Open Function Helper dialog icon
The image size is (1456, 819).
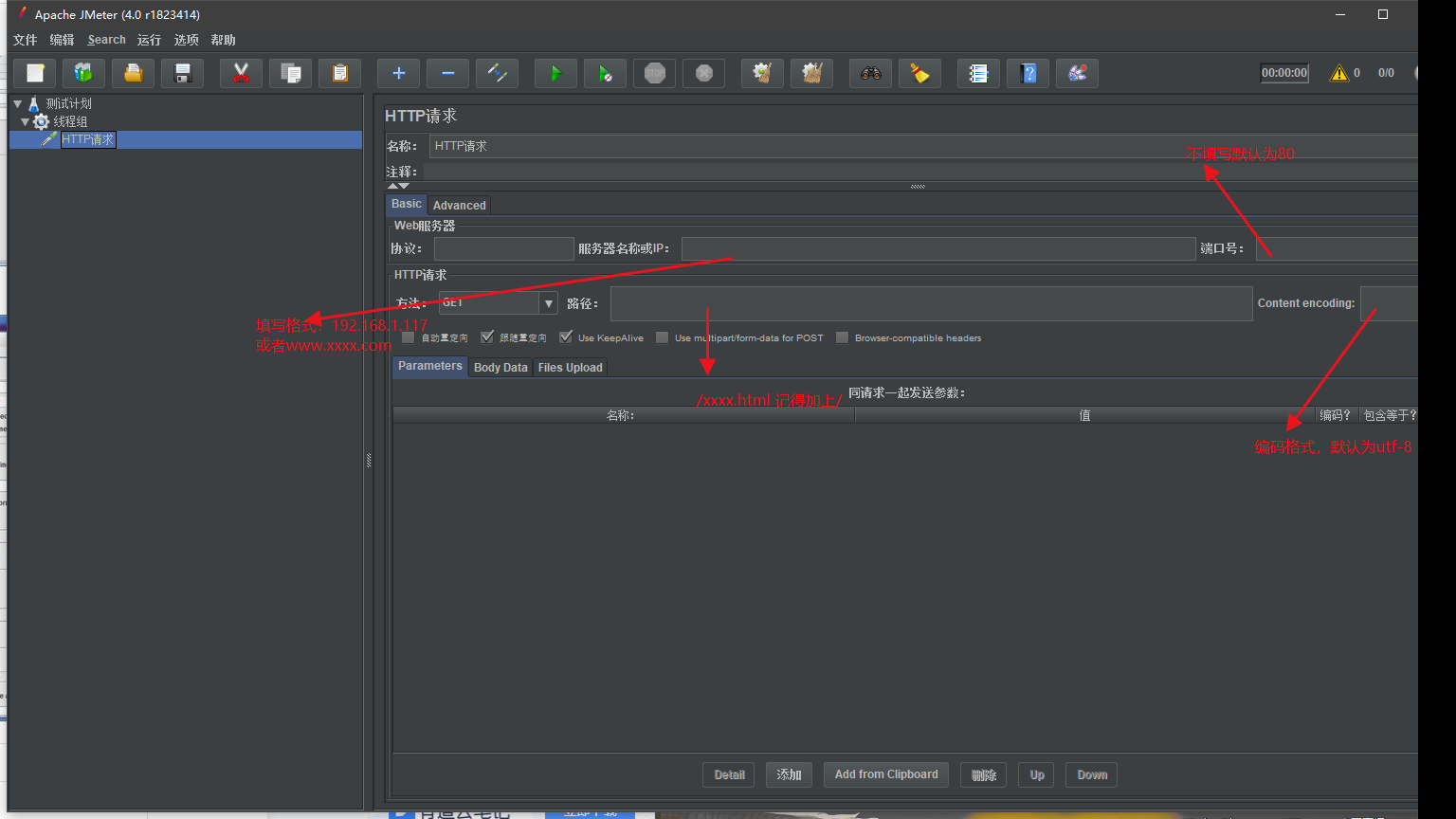click(979, 73)
